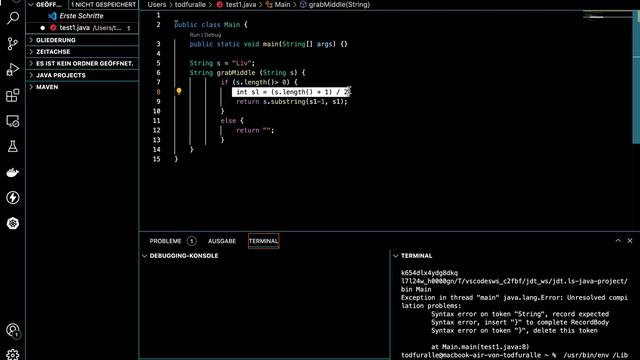Screen dimensions: 640x360
Task: Click line number 8 in the gutter
Action: [158, 92]
